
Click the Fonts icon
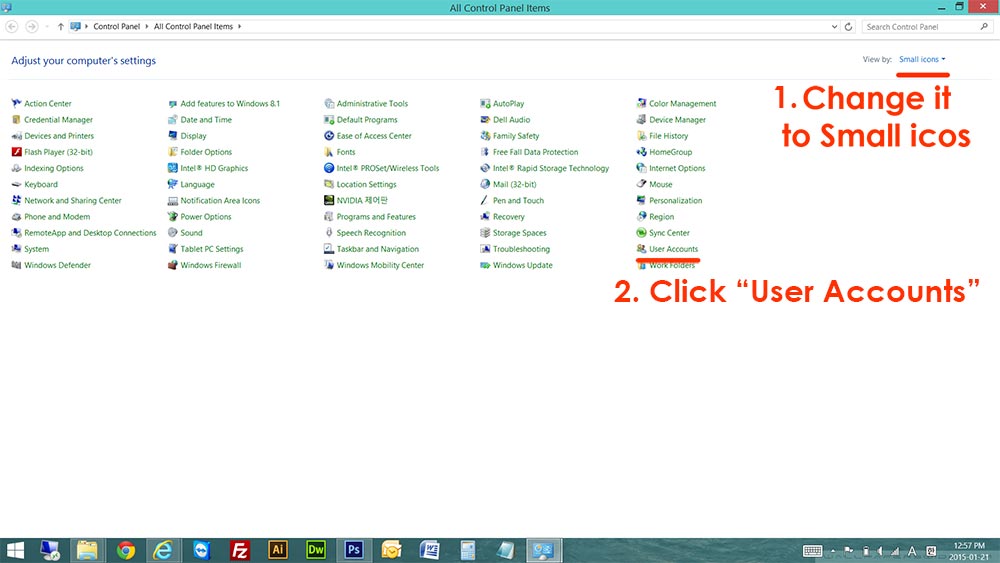[329, 152]
